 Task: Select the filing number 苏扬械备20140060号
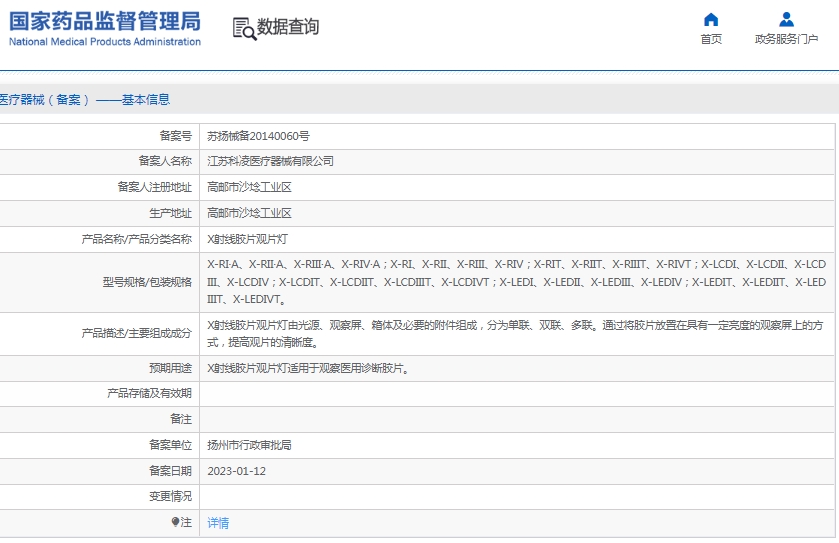click(x=258, y=136)
